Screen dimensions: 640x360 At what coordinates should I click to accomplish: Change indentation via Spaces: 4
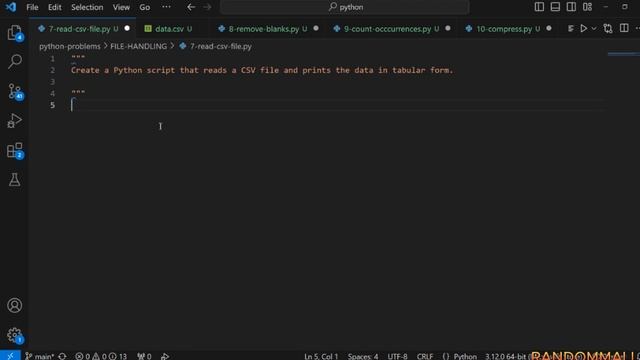(x=362, y=356)
